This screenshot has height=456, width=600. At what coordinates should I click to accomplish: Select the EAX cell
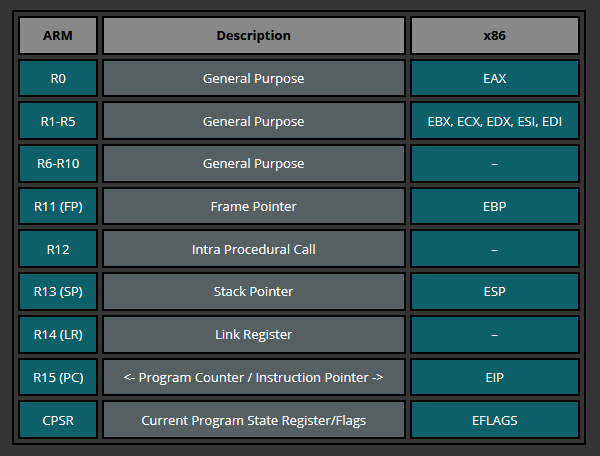[x=495, y=78]
